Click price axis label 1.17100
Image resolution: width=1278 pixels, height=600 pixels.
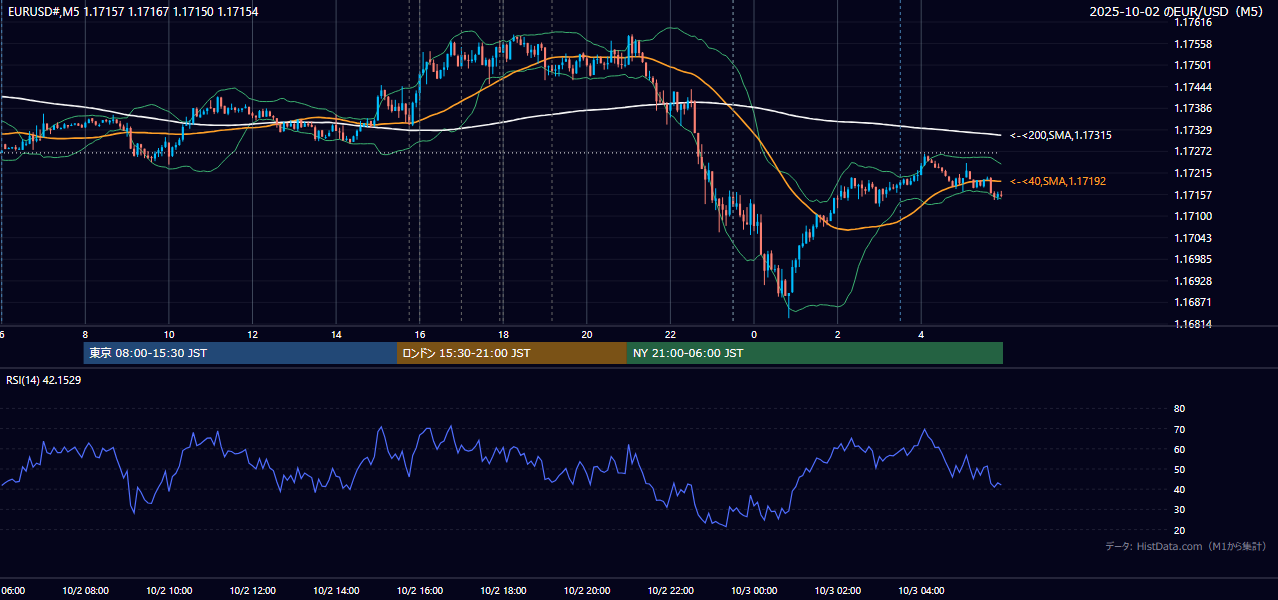(x=1193, y=216)
